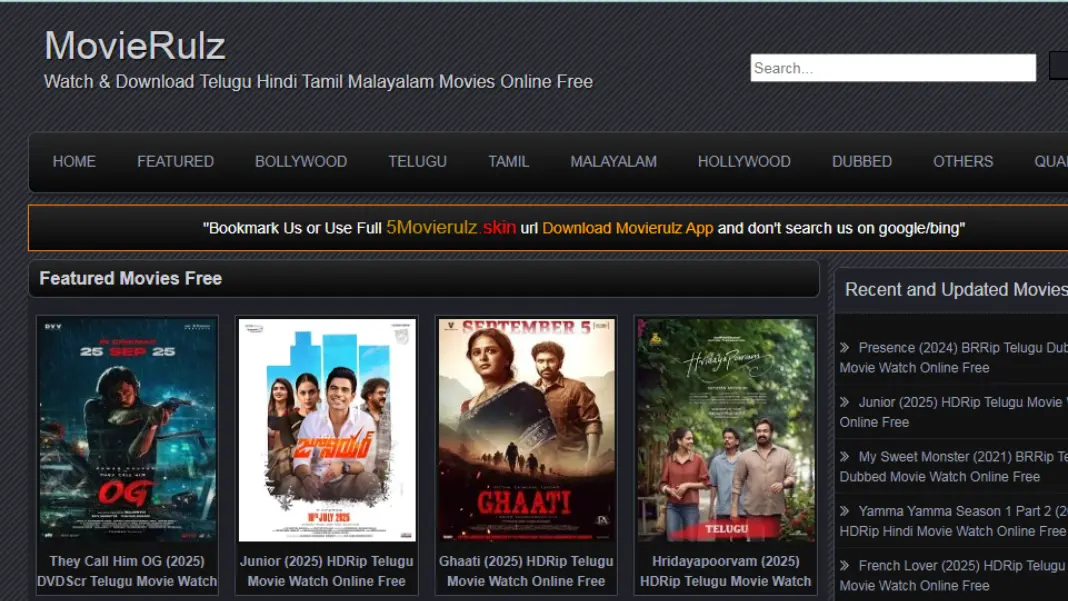Click the chevron icon beside Presence (2024)
Screen dimensions: 1068x601
pyautogui.click(x=845, y=348)
